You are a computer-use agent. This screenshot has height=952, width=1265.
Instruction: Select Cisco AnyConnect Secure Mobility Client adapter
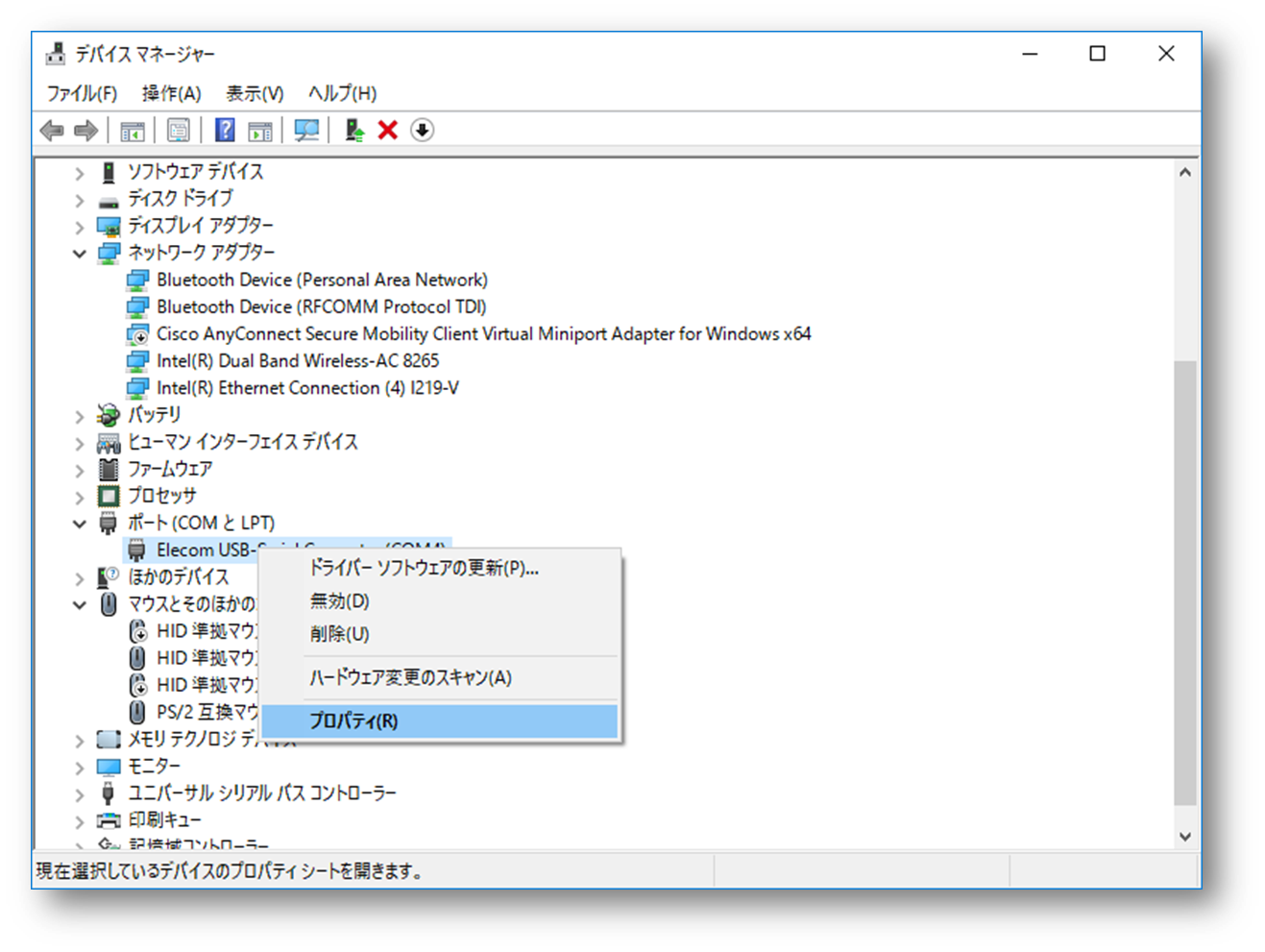click(x=484, y=333)
